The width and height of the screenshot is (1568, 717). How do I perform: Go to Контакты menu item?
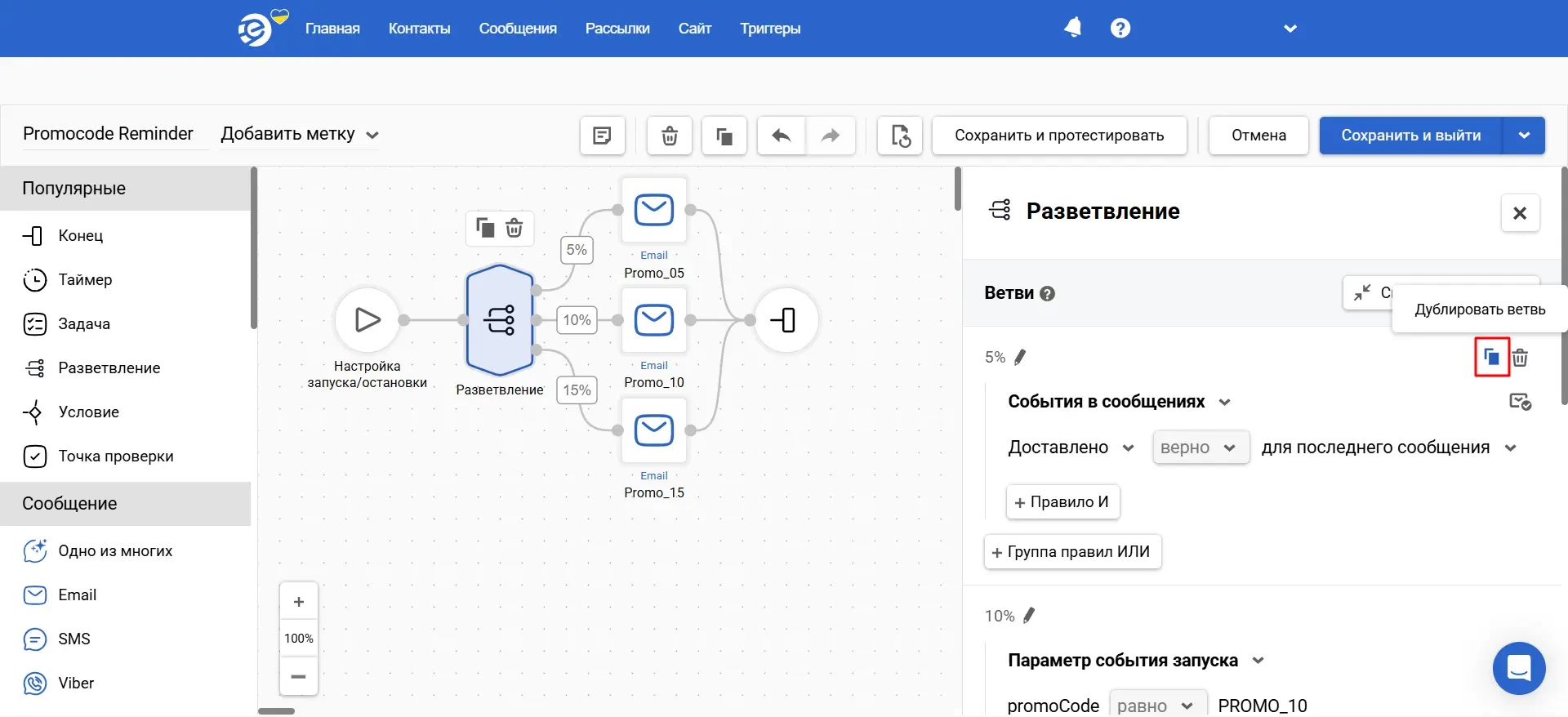tap(419, 29)
